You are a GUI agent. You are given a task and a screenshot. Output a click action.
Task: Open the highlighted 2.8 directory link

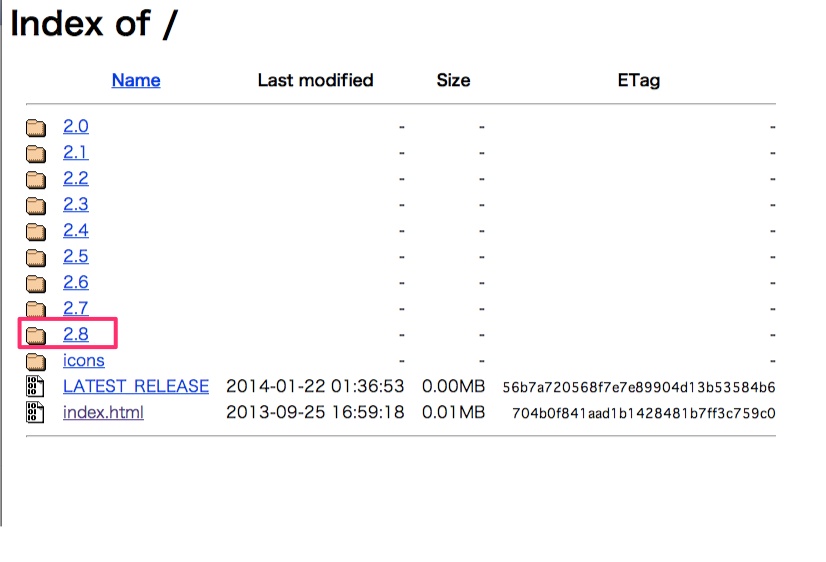coord(76,334)
